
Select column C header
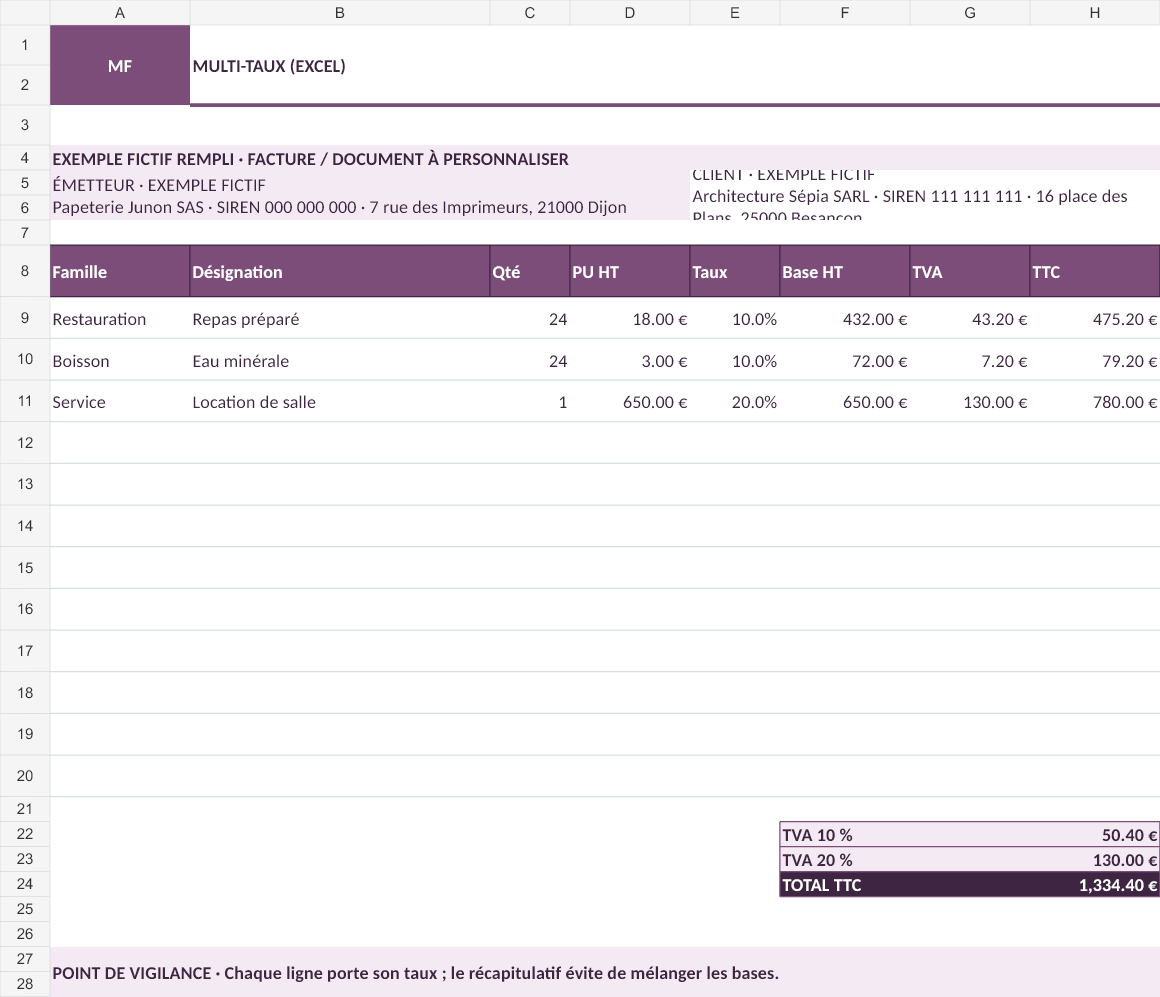click(x=530, y=13)
